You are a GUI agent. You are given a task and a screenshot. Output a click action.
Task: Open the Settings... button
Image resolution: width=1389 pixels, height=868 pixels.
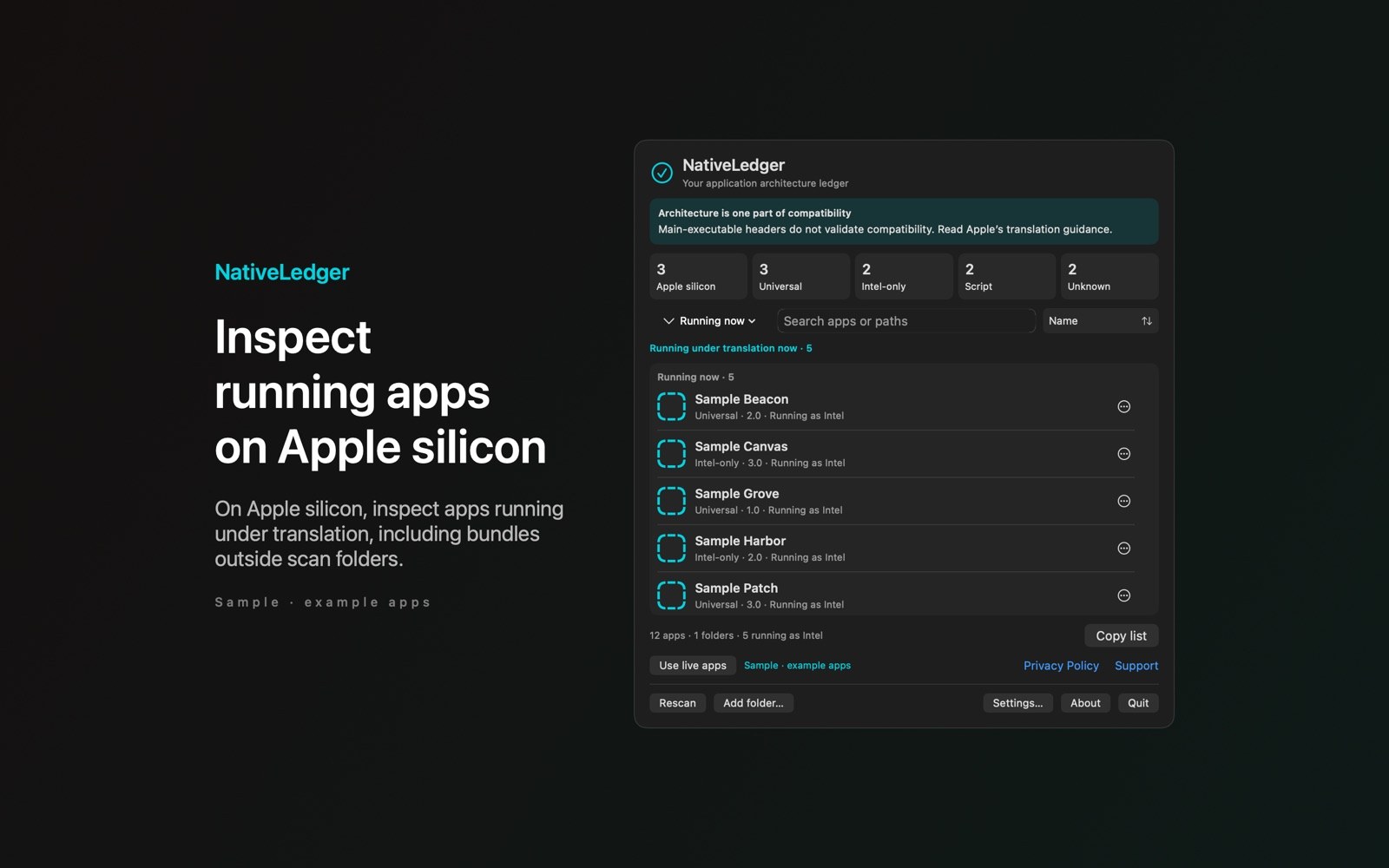point(1017,703)
